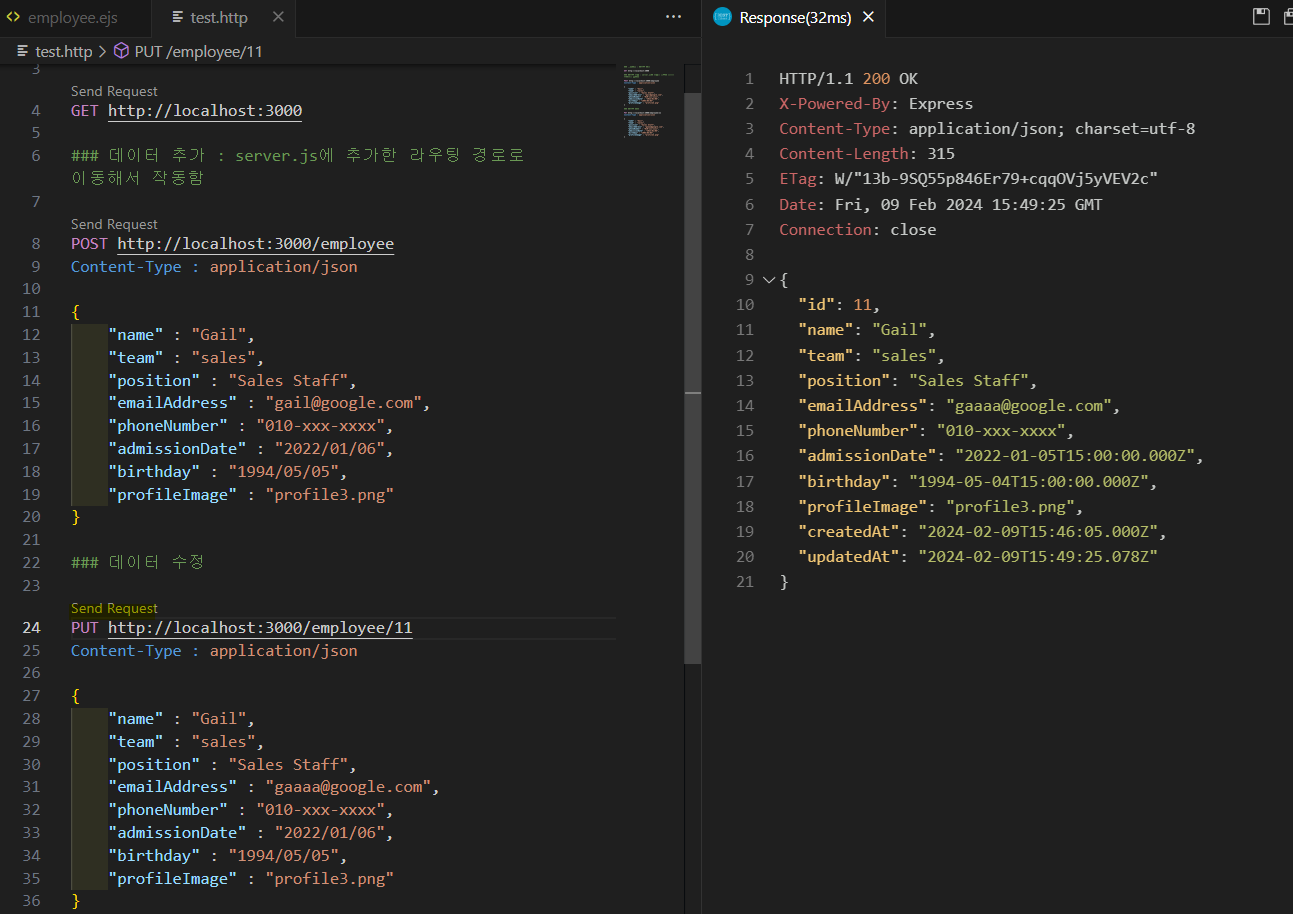Image resolution: width=1293 pixels, height=914 pixels.
Task: Click "X-Powered-By: Express" response header
Action: click(x=876, y=104)
